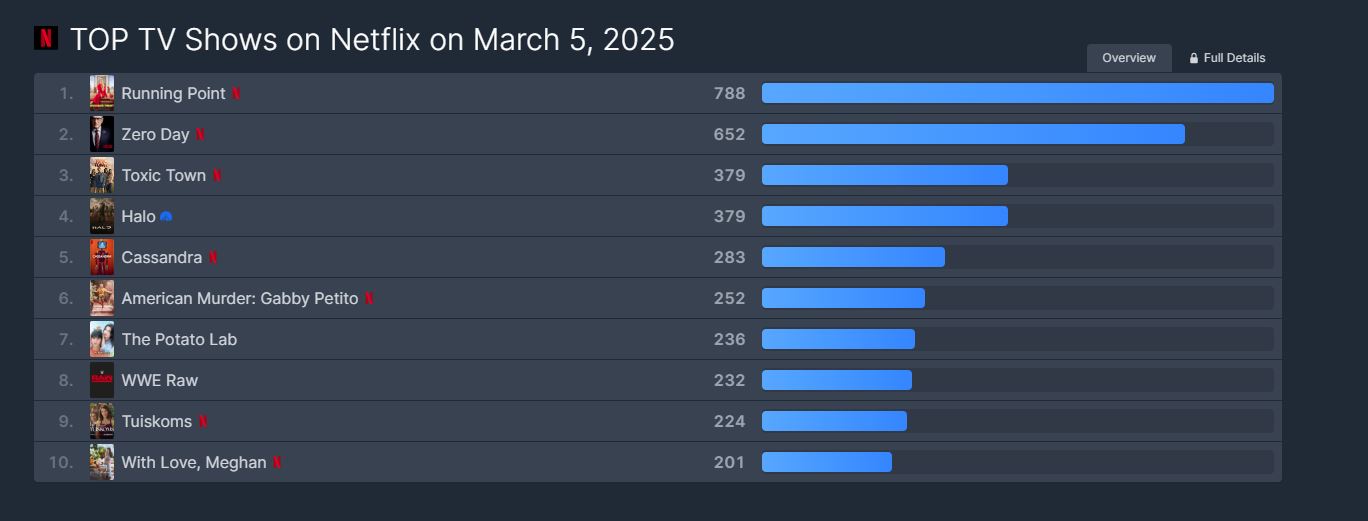Open the locked Full Details tab

click(x=1227, y=58)
